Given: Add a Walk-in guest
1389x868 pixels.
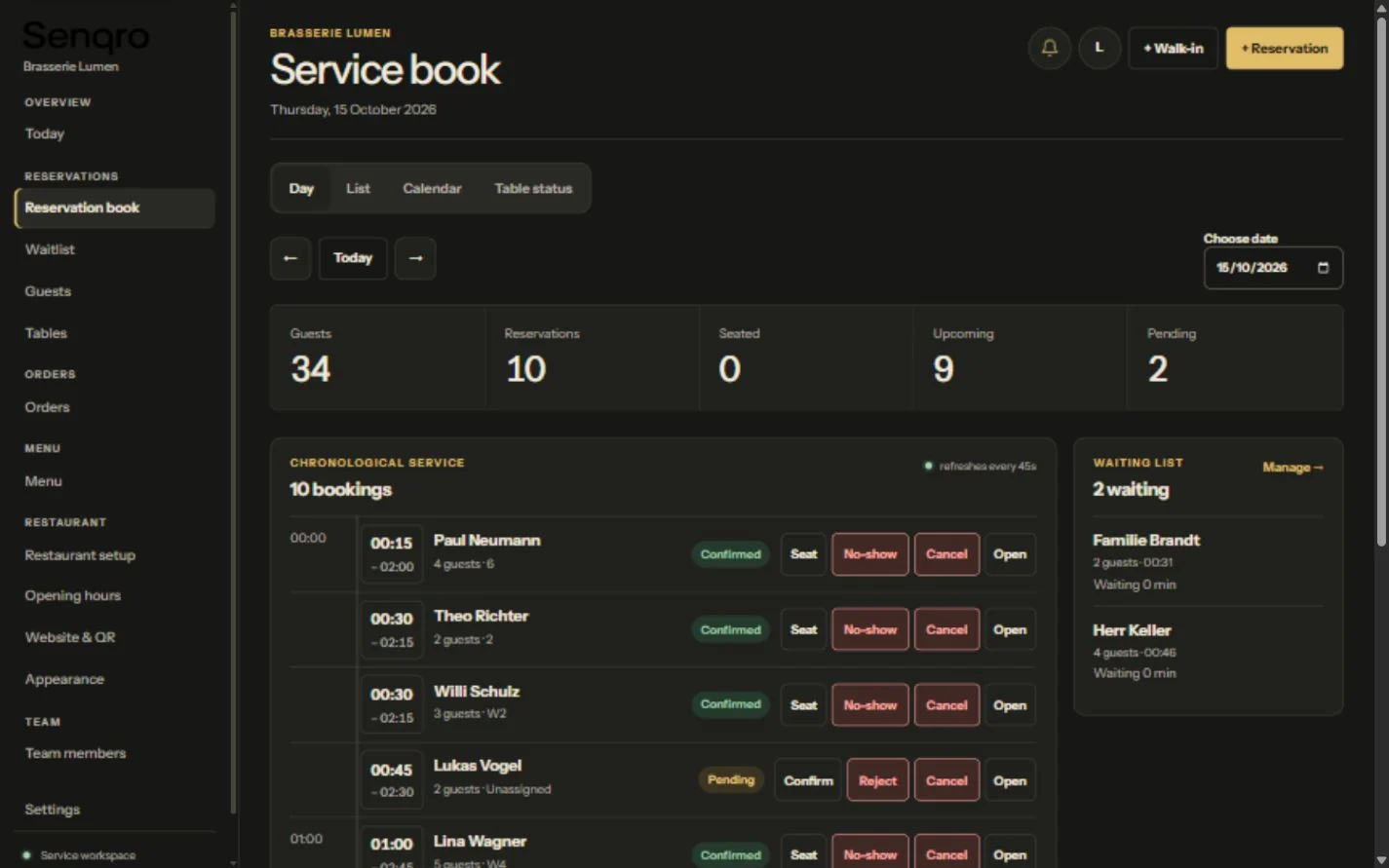Looking at the screenshot, I should point(1173,48).
